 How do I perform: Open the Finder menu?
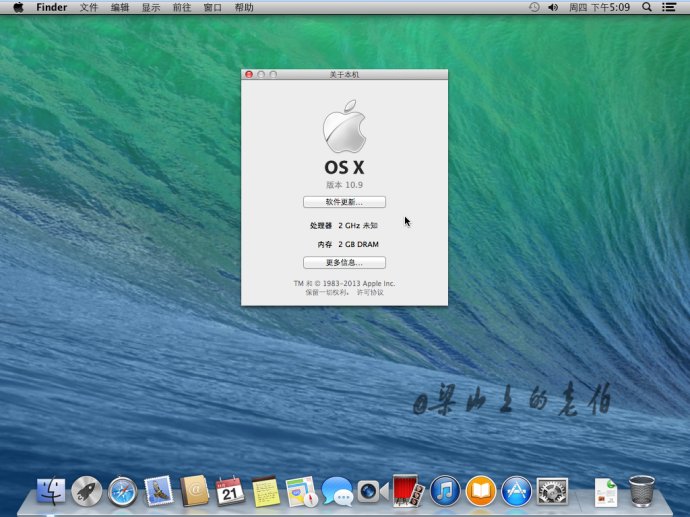tap(51, 7)
